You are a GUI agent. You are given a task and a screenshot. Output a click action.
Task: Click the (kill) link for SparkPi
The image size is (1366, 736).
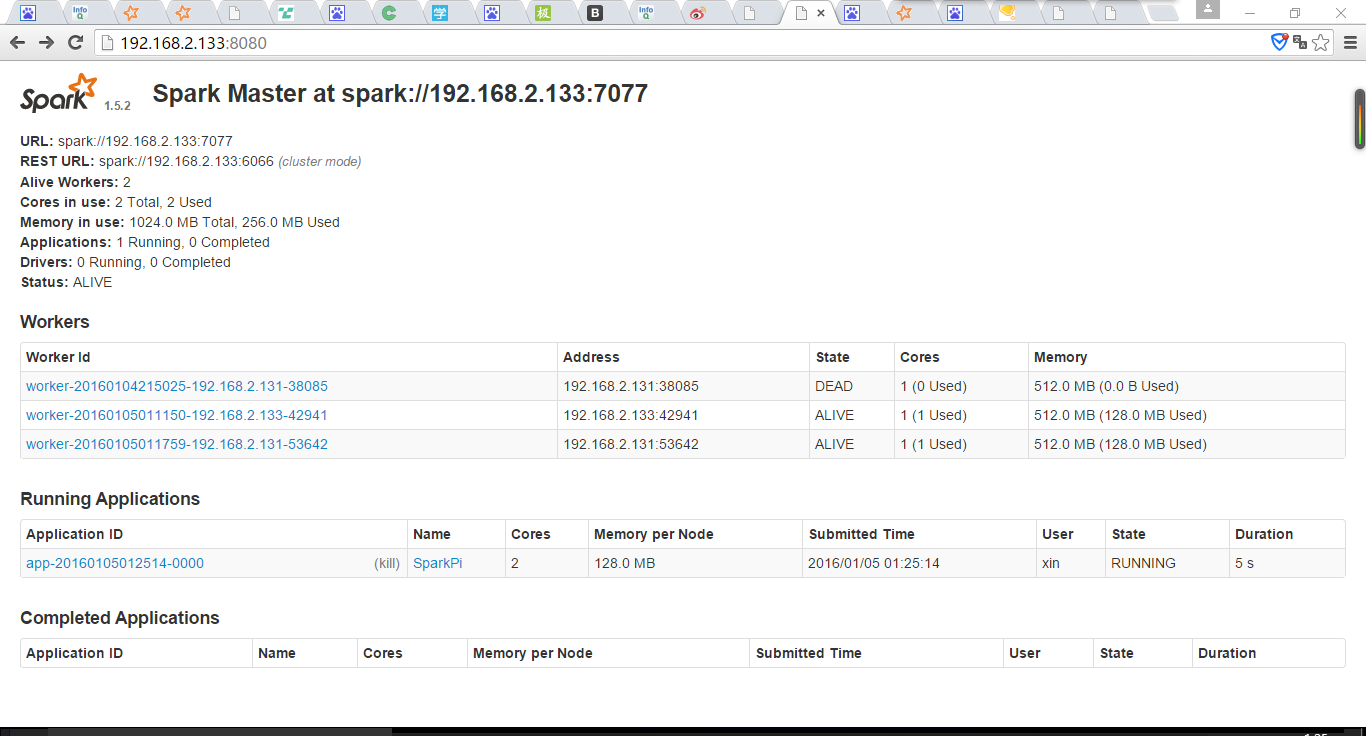tap(385, 563)
